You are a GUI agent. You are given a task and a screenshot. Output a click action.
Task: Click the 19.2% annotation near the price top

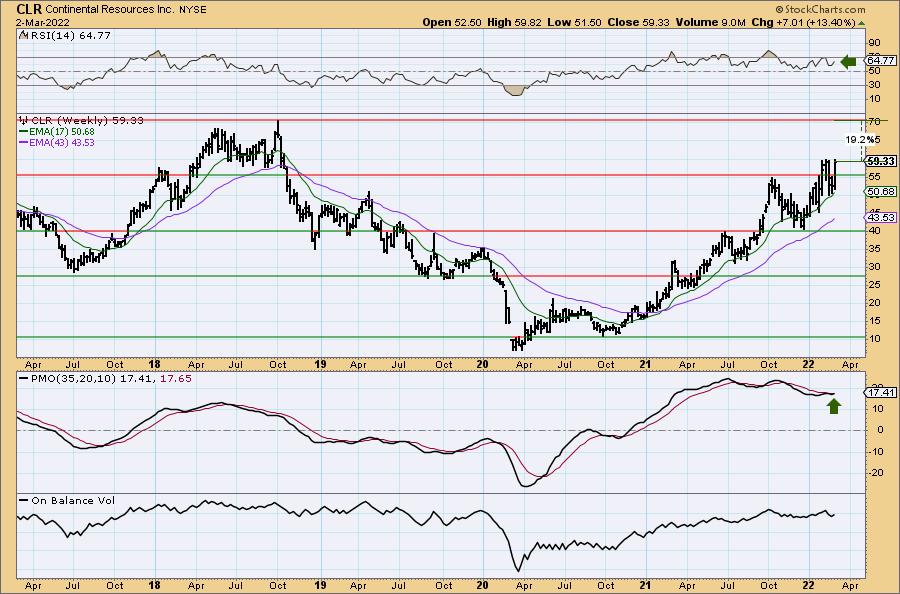(x=862, y=139)
